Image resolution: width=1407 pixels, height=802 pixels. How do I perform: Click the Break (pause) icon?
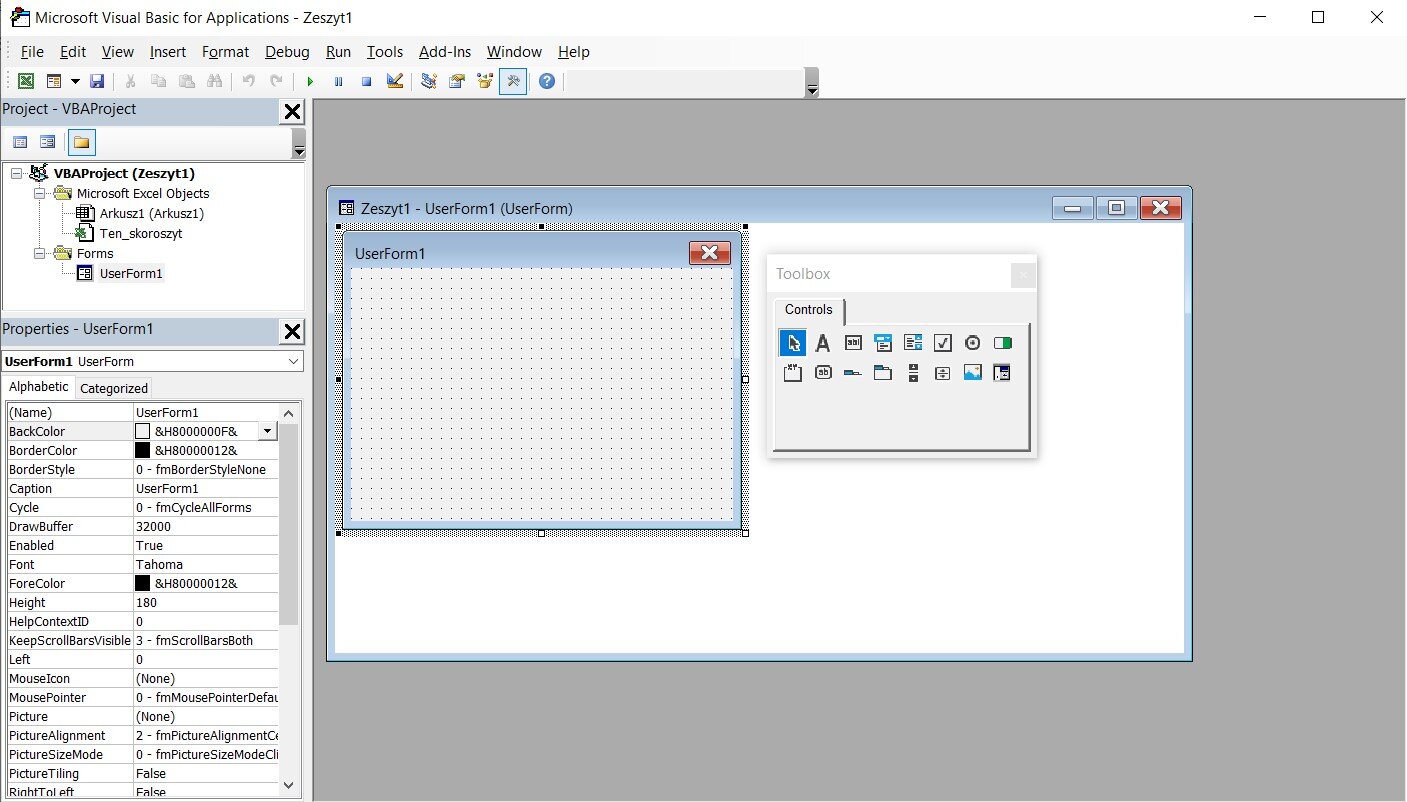(x=338, y=81)
